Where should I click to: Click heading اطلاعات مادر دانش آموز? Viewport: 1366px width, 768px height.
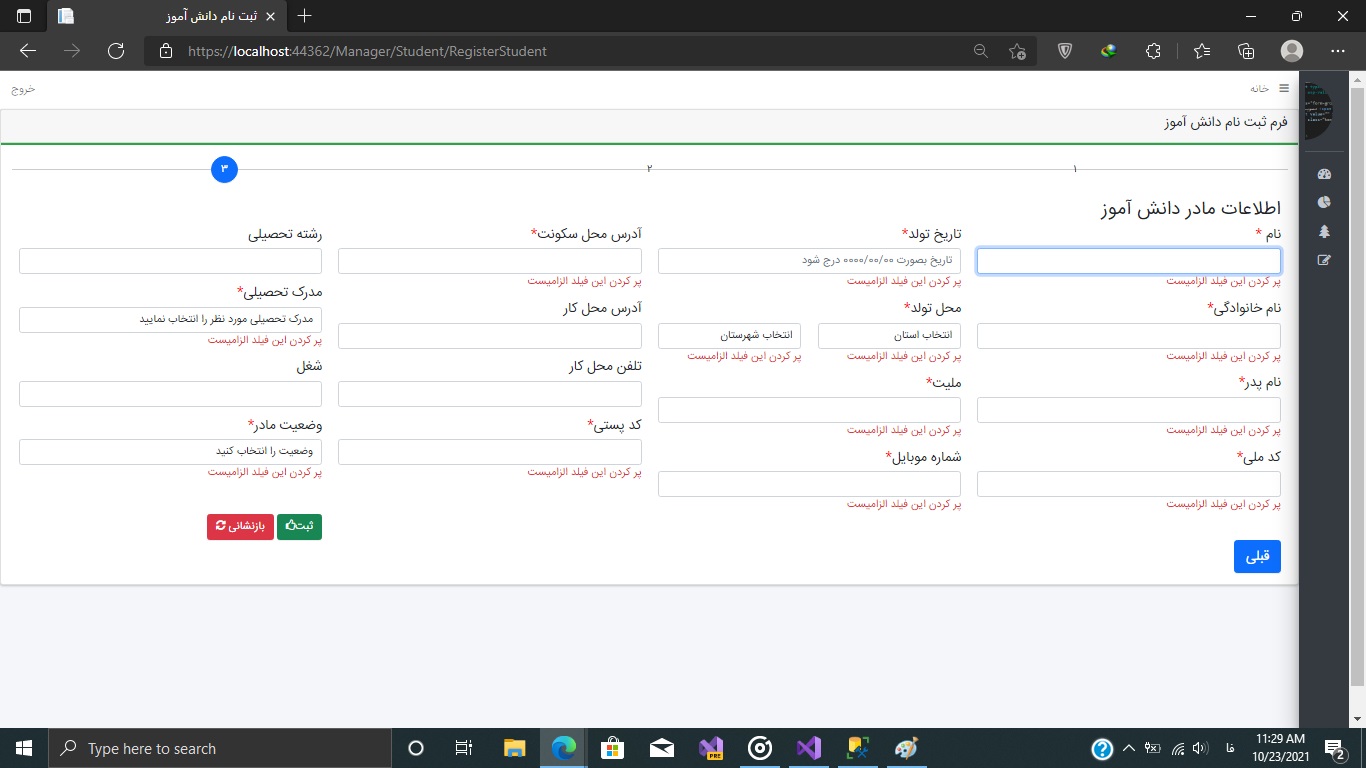[1189, 209]
